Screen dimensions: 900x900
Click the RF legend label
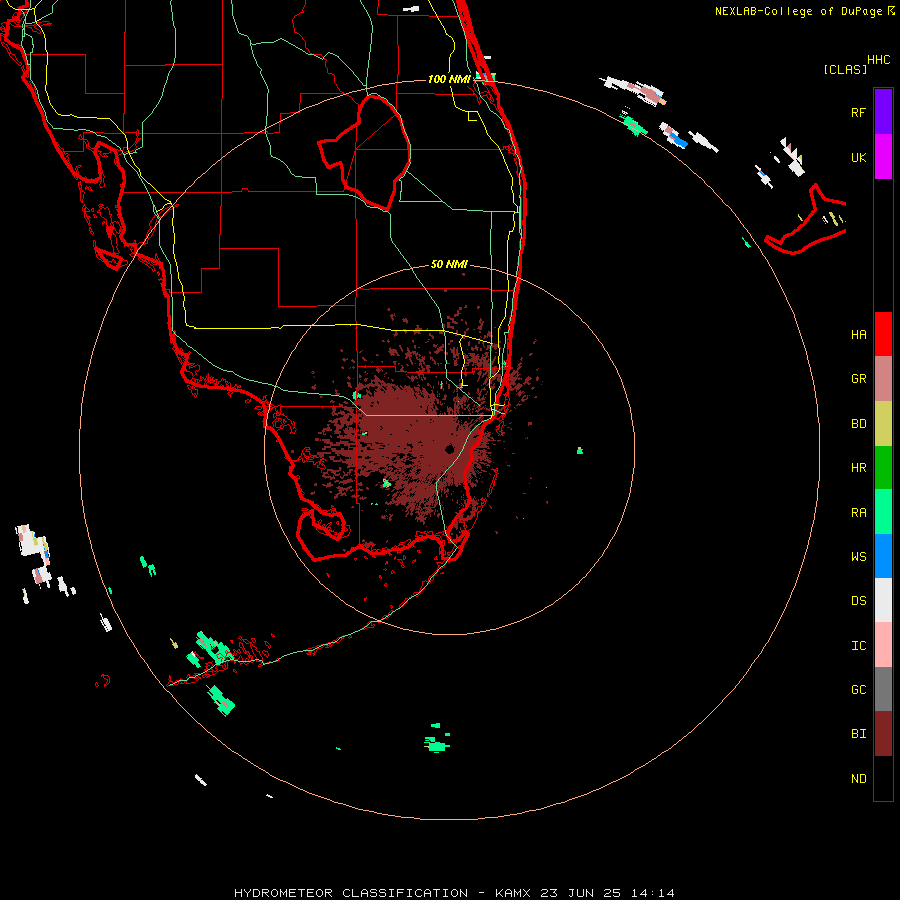[858, 112]
